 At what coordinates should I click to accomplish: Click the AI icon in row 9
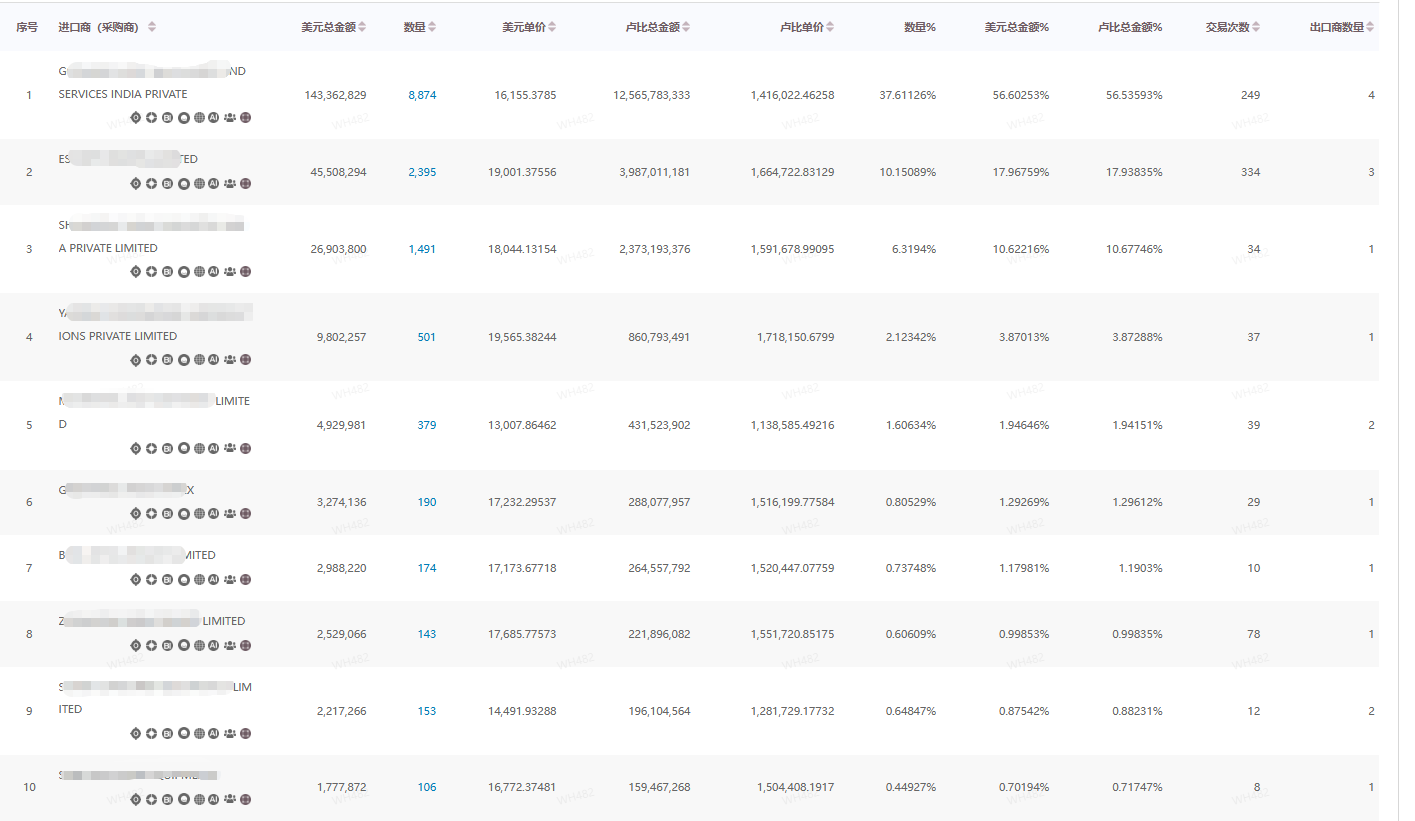(214, 734)
